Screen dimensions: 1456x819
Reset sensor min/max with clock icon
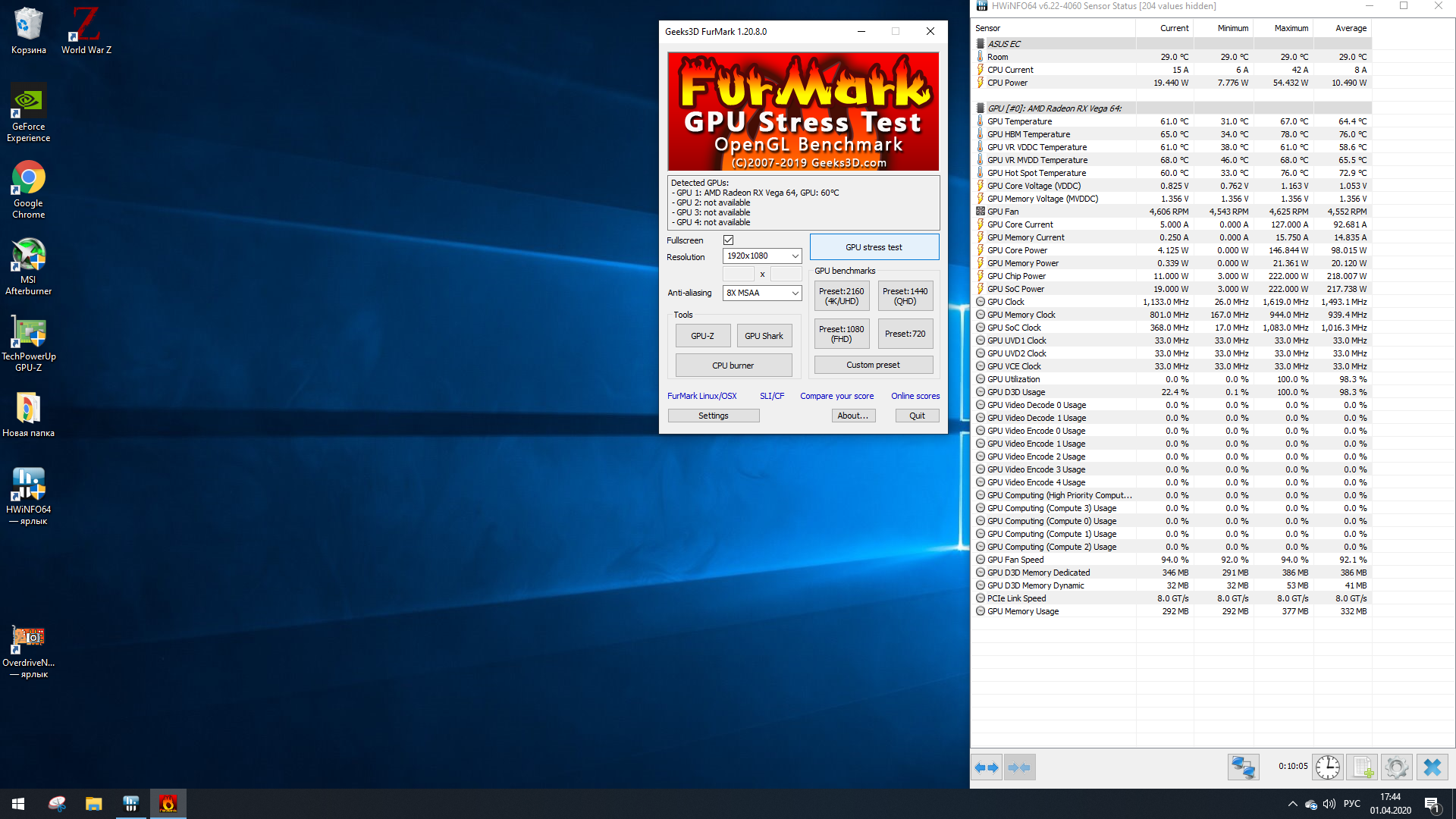[1327, 767]
